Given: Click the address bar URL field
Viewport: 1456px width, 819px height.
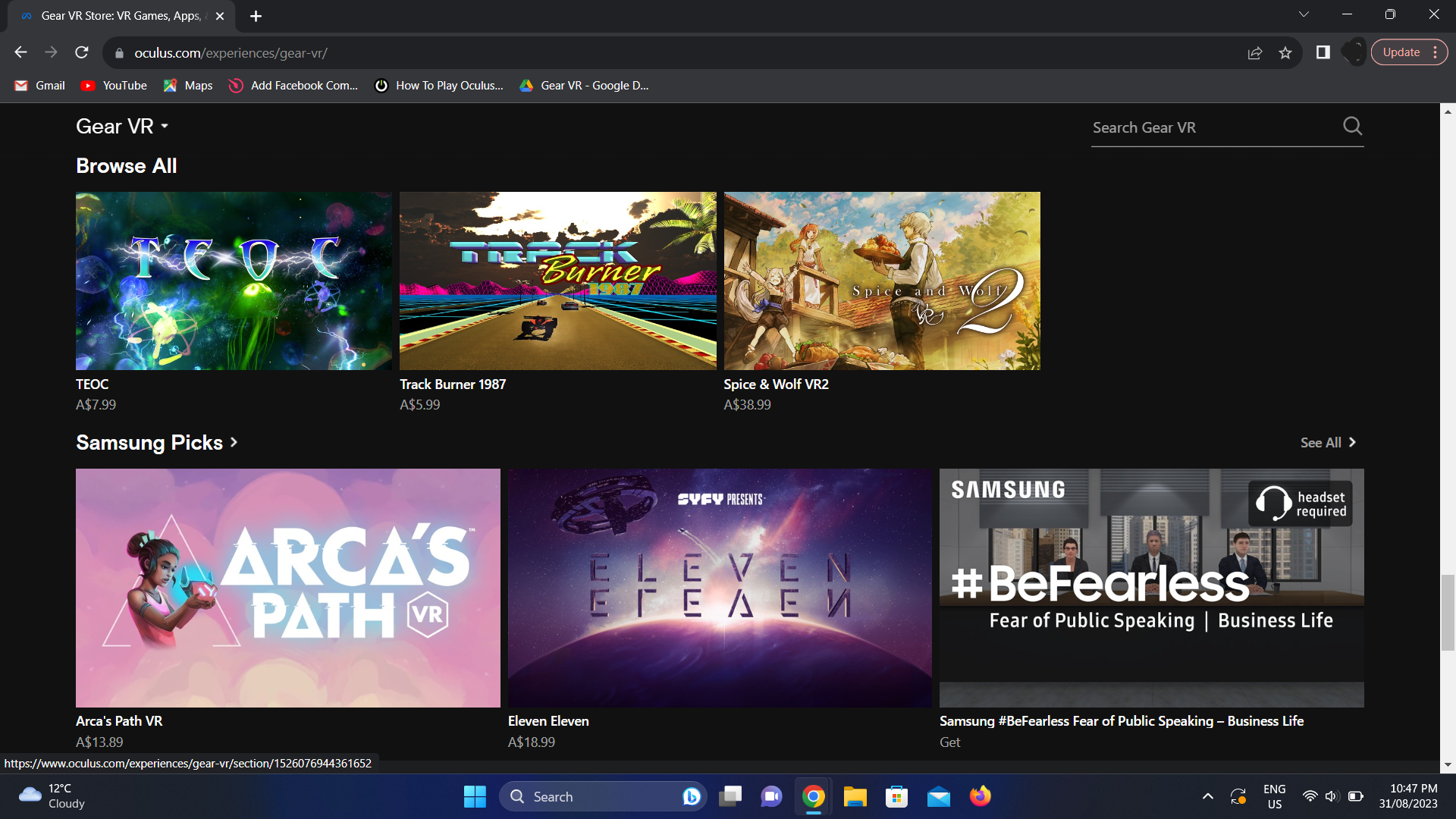Looking at the screenshot, I should pos(682,53).
